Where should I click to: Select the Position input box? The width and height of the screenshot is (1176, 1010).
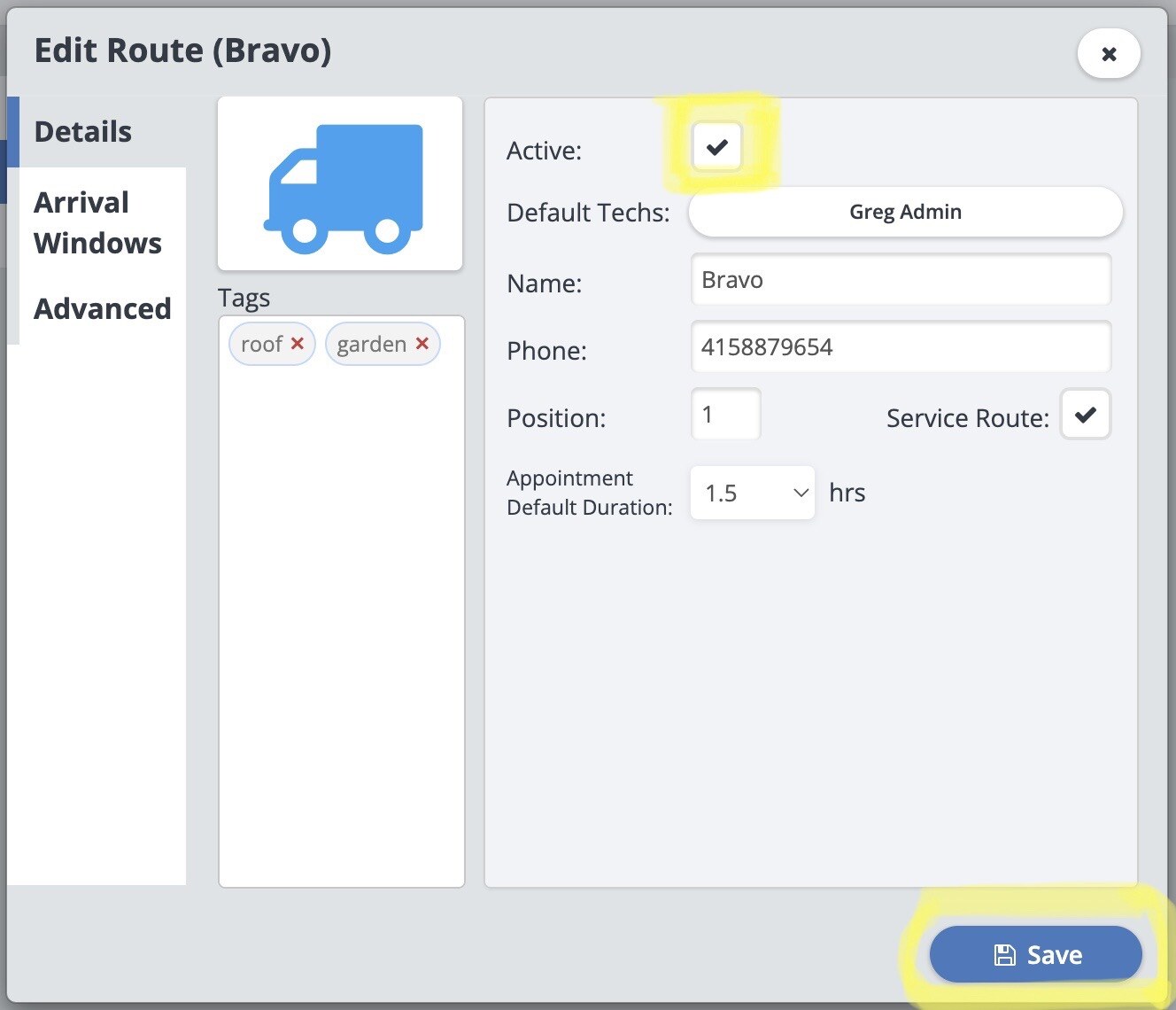(x=725, y=415)
